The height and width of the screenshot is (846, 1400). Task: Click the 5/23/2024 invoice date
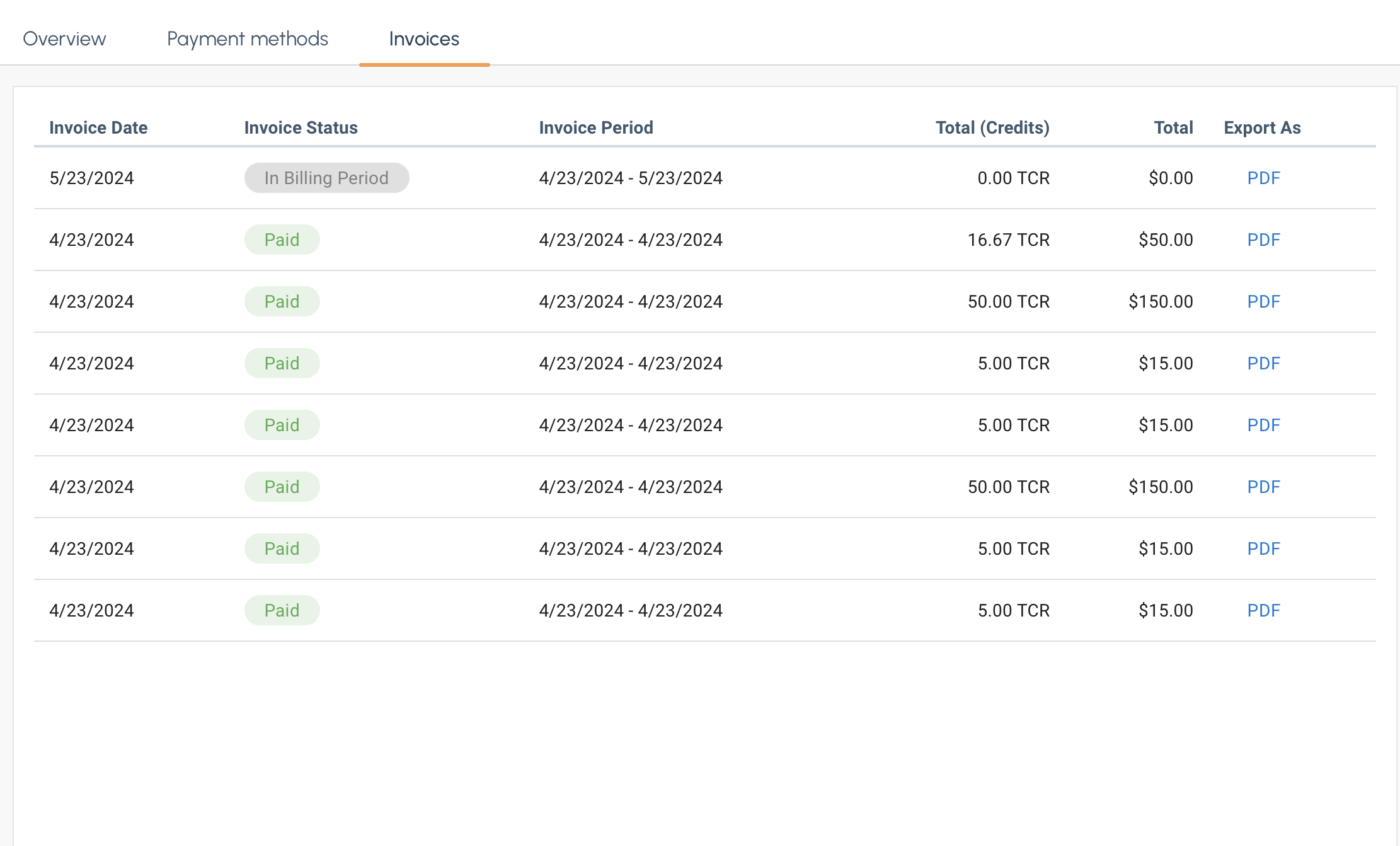point(91,178)
